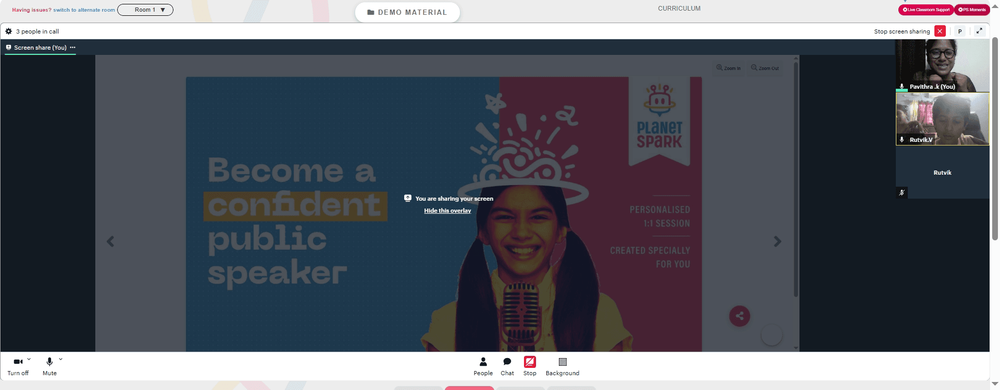The image size is (1000, 390).
Task: Zoom In on the shared slide
Action: click(x=728, y=68)
